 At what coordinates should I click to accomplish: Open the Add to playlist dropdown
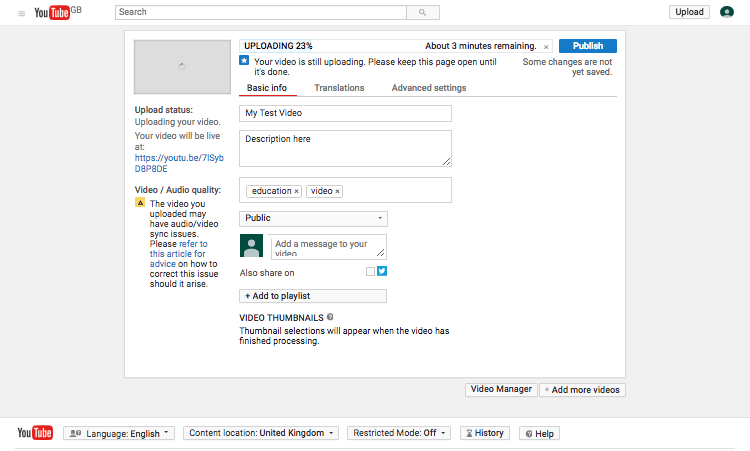pyautogui.click(x=313, y=296)
